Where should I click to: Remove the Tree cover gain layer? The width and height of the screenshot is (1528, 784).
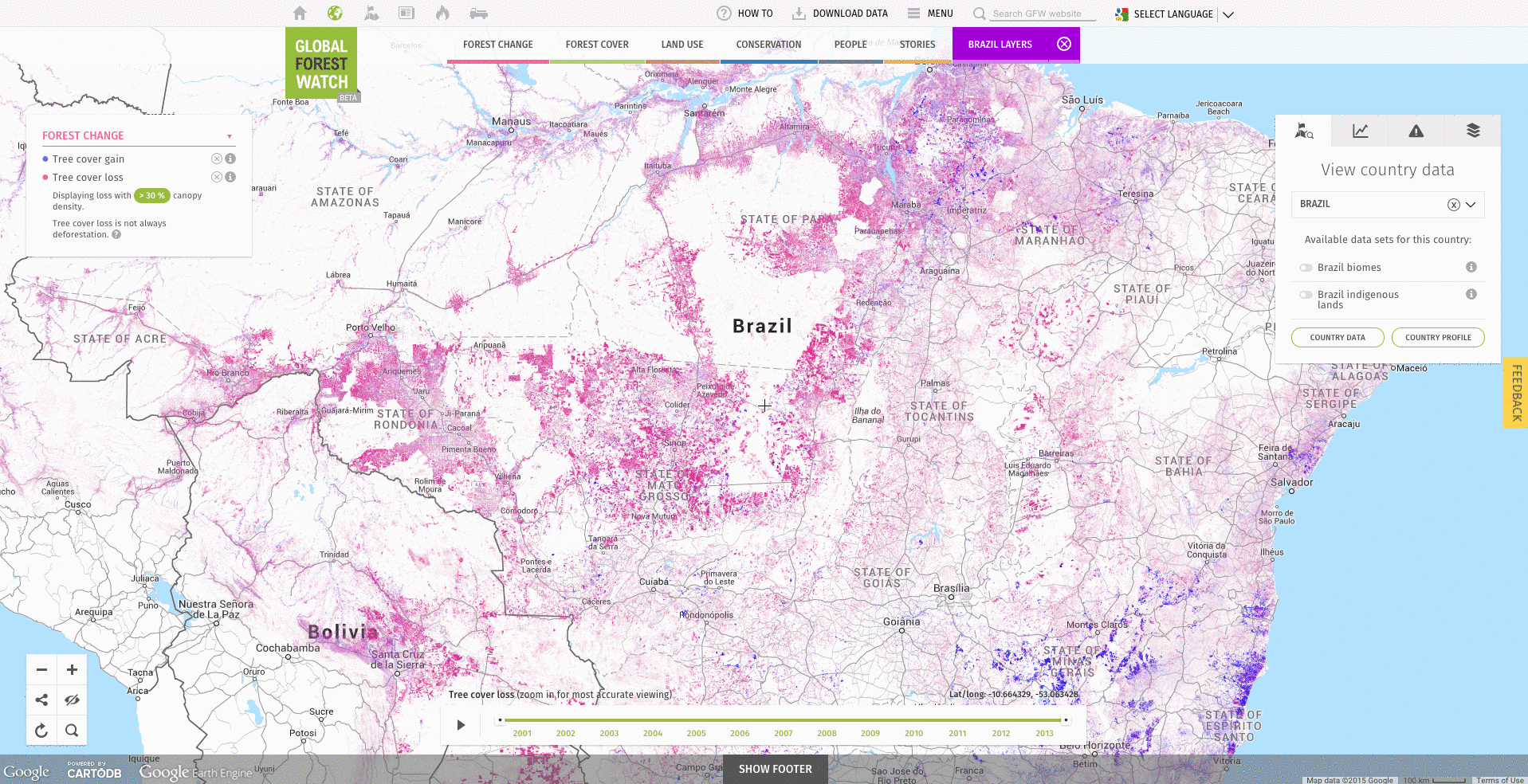(216, 159)
